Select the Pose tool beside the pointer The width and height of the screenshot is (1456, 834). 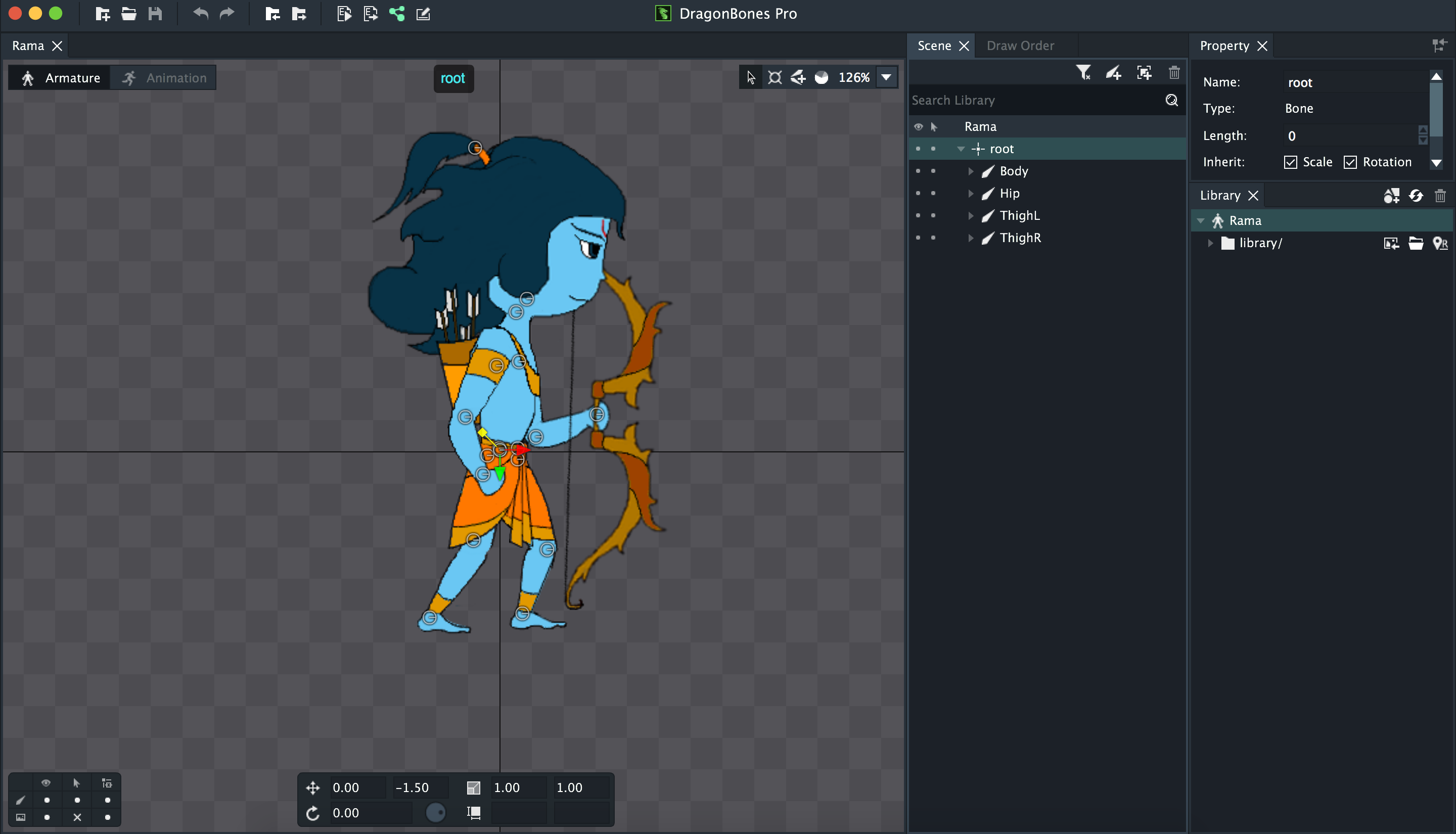(775, 77)
